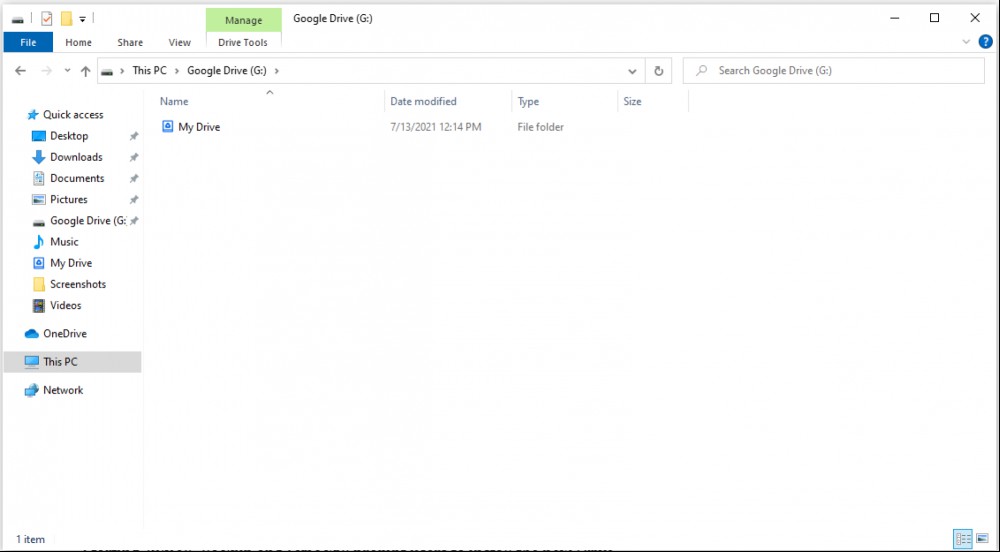
Task: Open the Recent locations dropdown
Action: click(67, 71)
